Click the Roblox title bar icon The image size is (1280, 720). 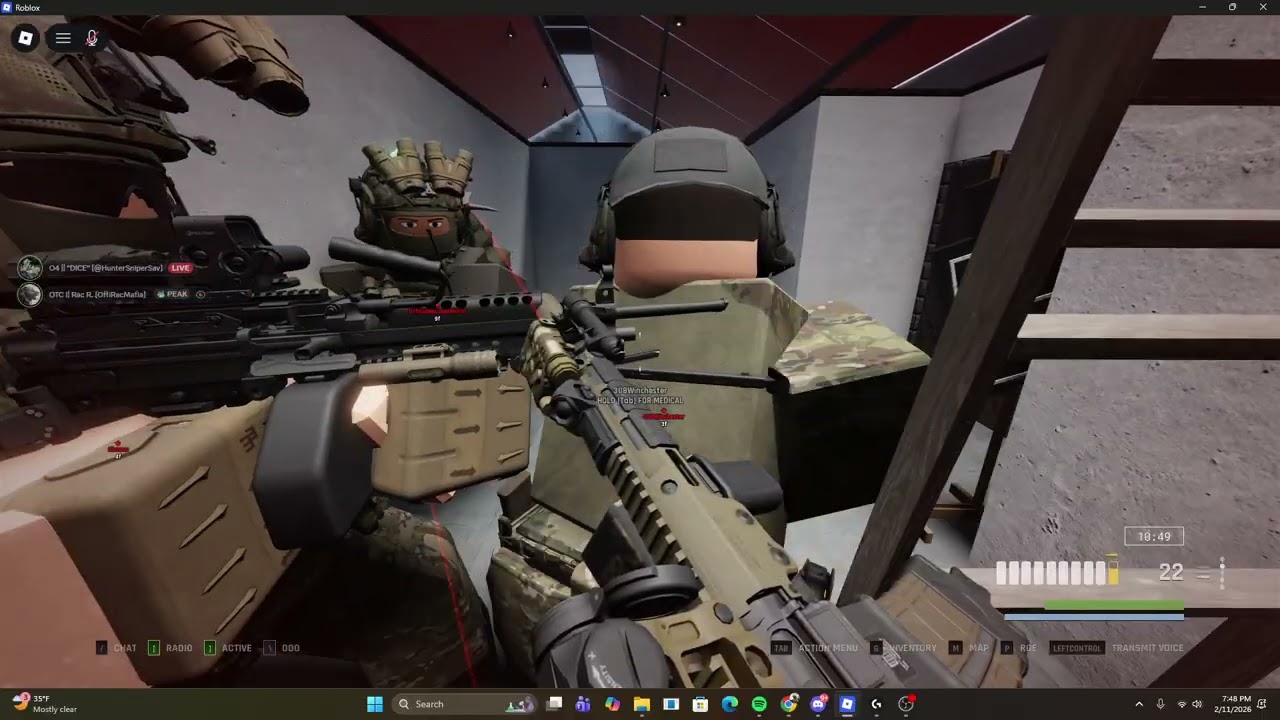(7, 7)
